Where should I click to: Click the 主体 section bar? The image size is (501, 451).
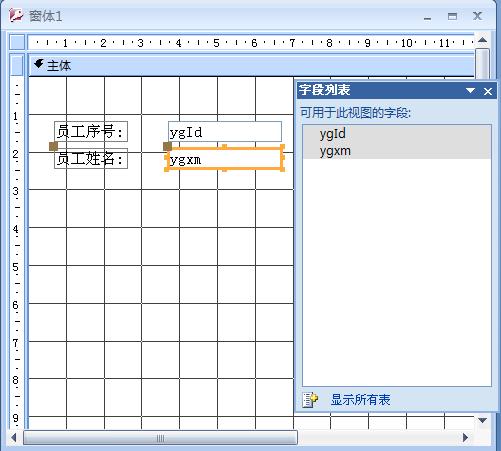click(252, 65)
